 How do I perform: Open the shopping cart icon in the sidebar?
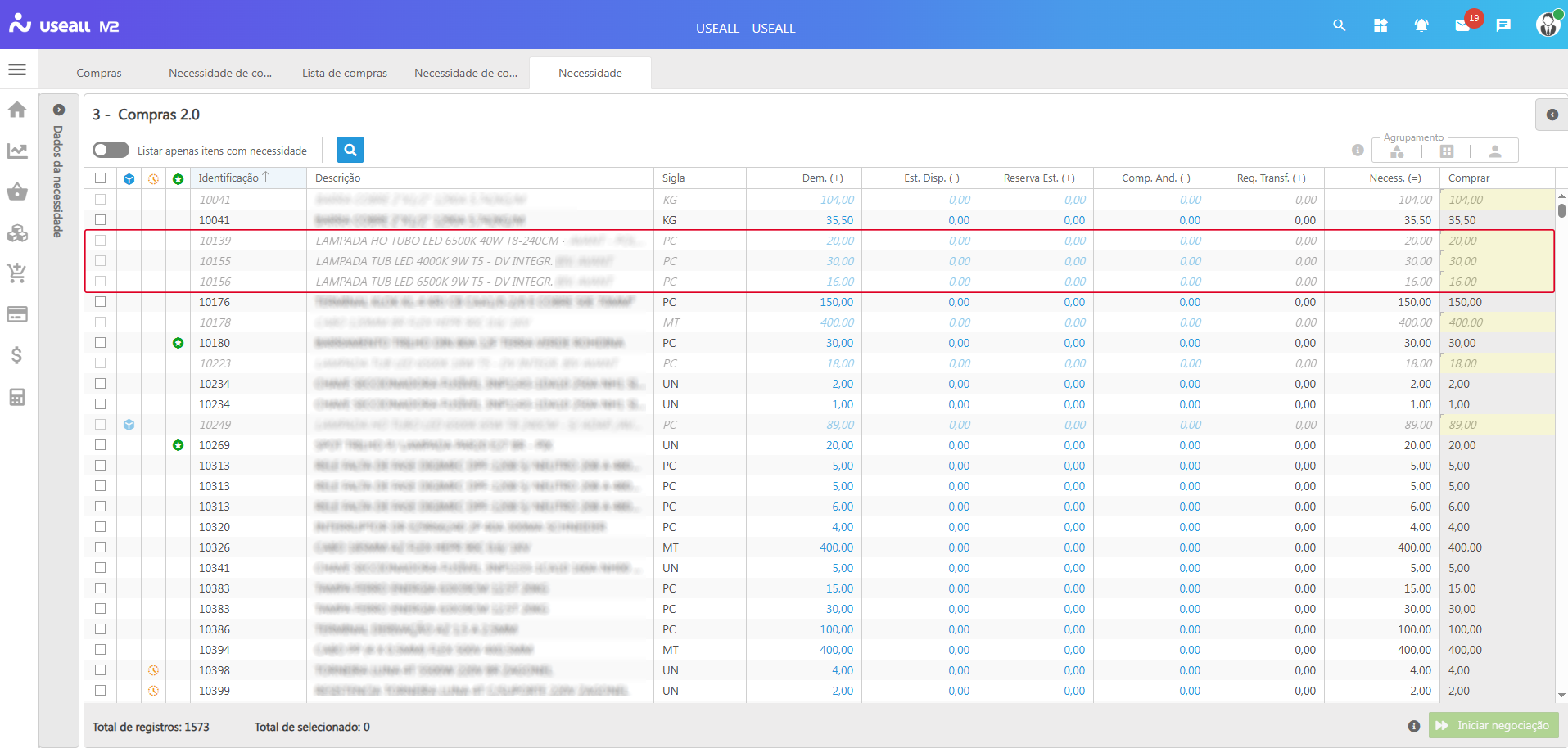tap(16, 273)
